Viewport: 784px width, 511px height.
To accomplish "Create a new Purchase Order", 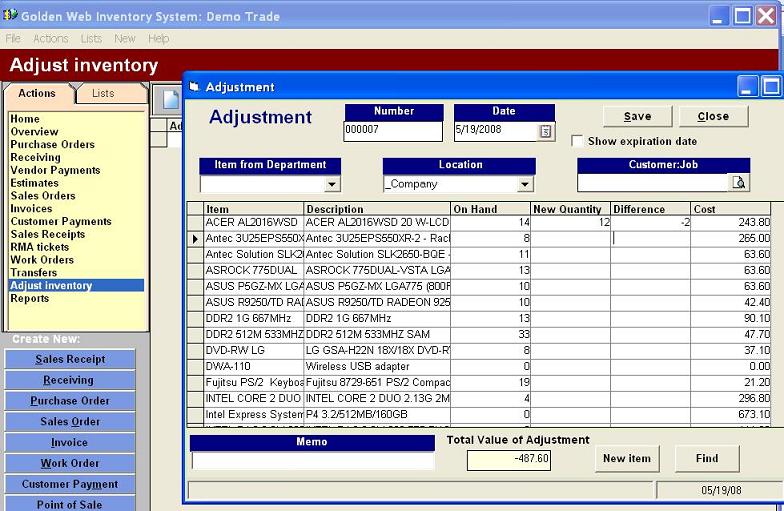I will tap(70, 401).
